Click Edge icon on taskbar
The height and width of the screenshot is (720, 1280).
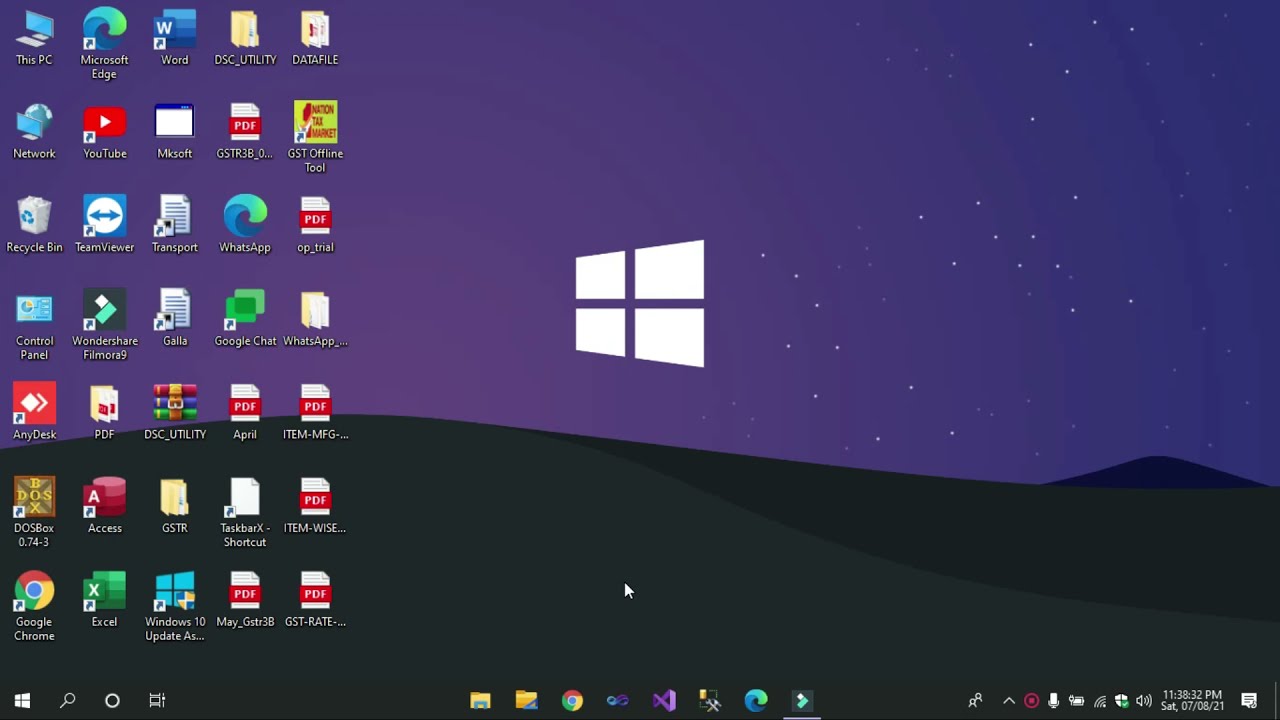pyautogui.click(x=756, y=700)
